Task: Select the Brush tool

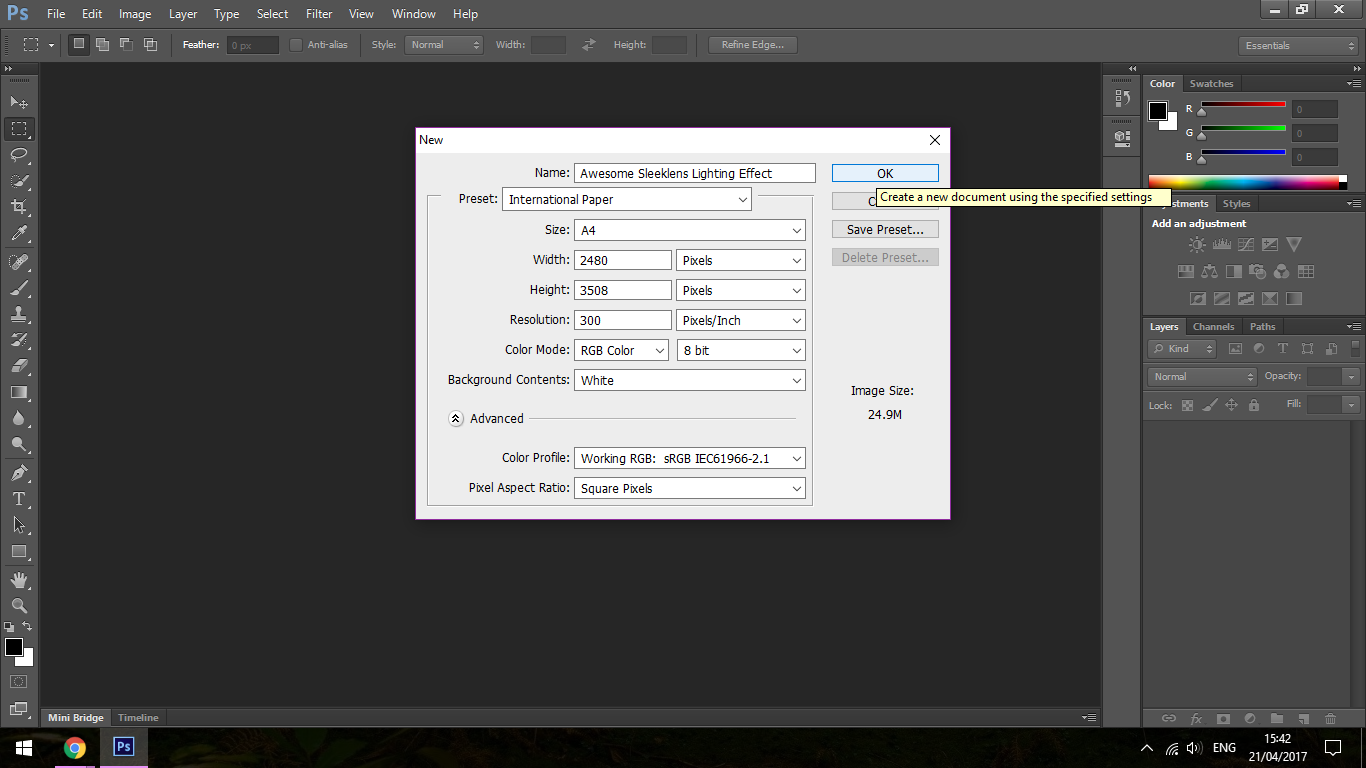Action: pyautogui.click(x=19, y=288)
